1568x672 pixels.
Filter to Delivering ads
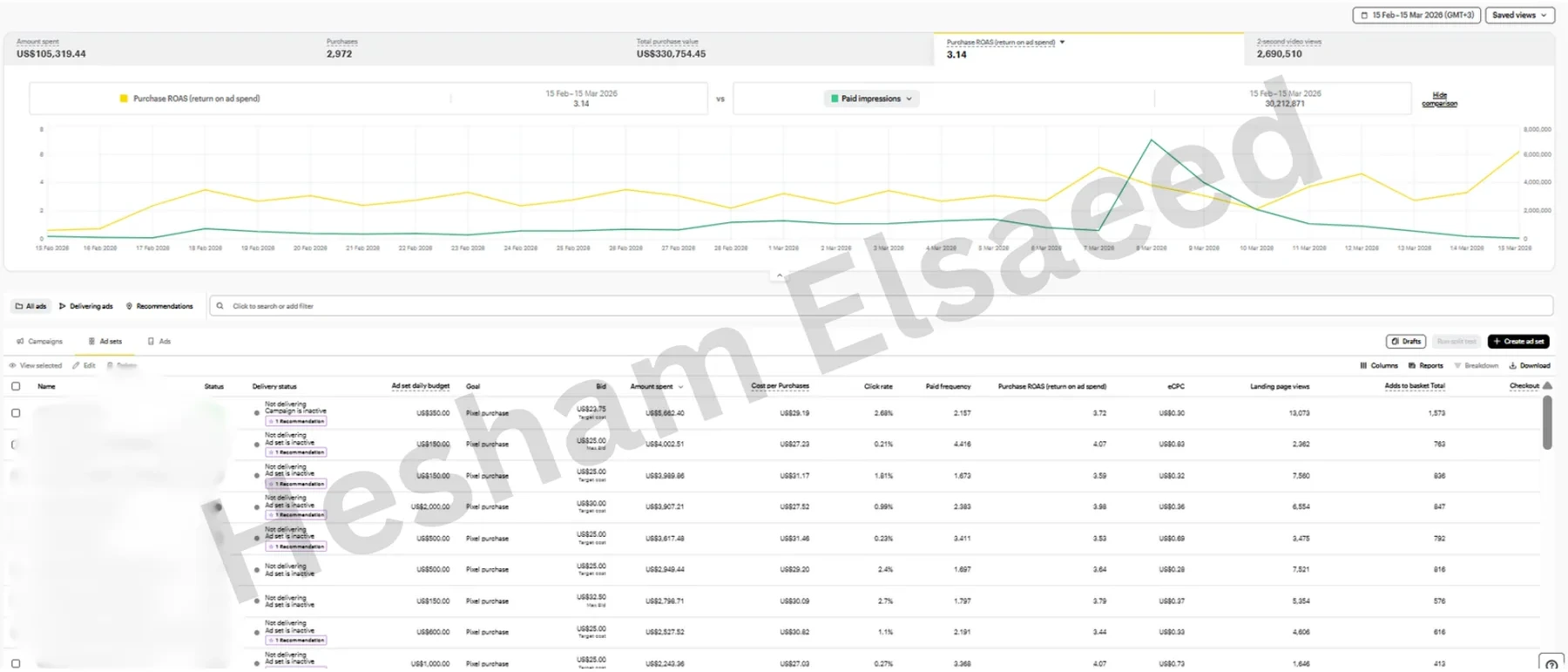(86, 306)
